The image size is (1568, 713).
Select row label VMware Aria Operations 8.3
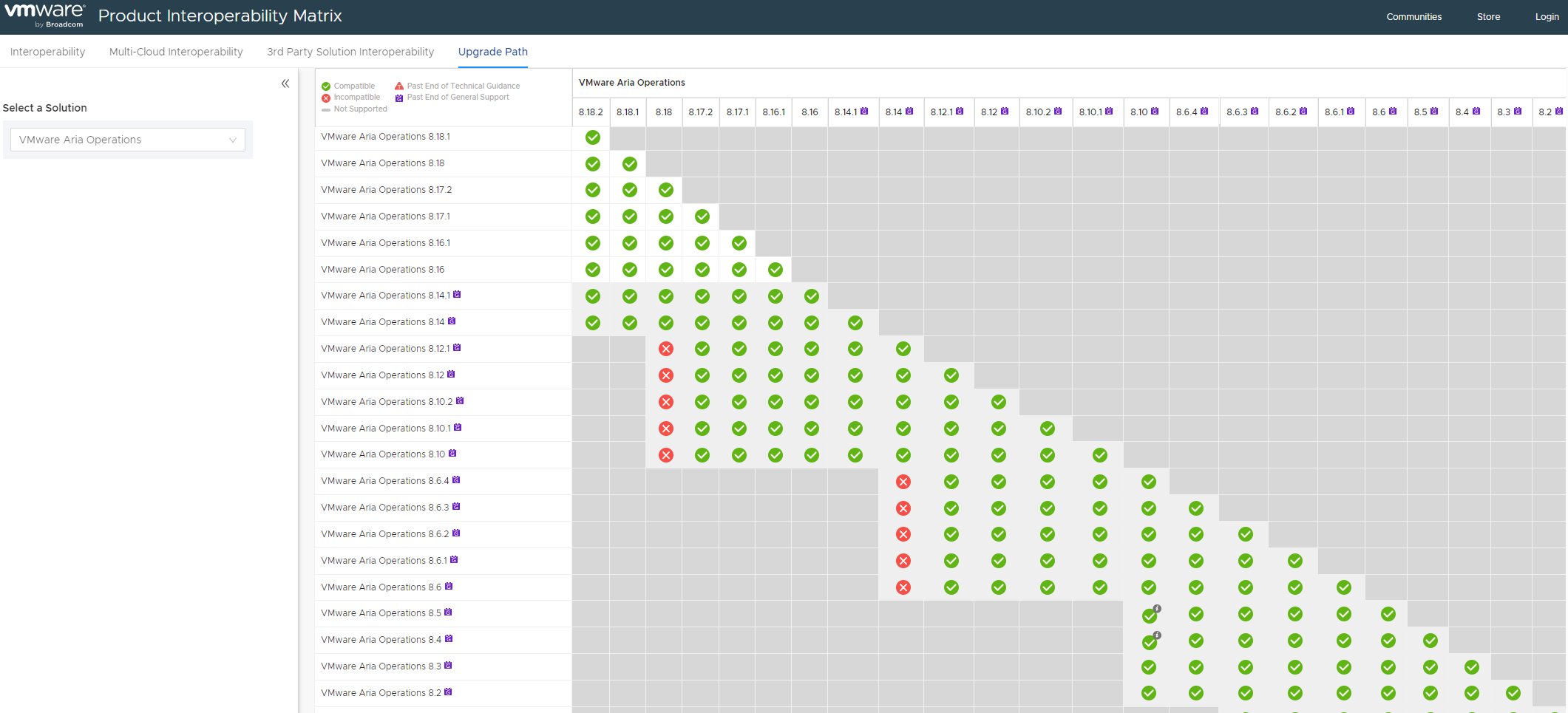tap(381, 666)
